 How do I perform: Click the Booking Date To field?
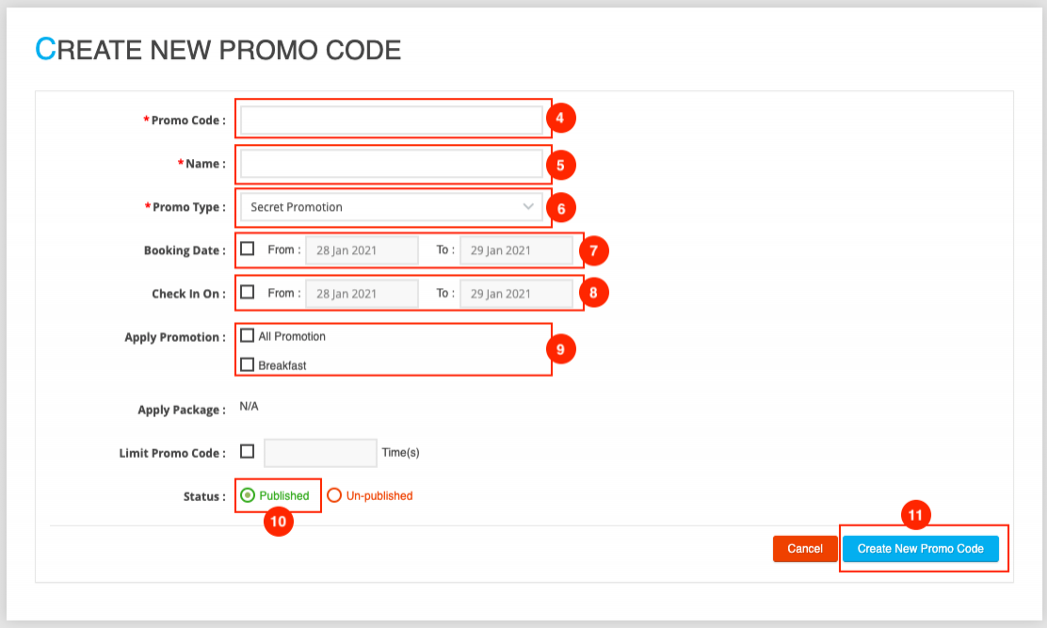[516, 250]
